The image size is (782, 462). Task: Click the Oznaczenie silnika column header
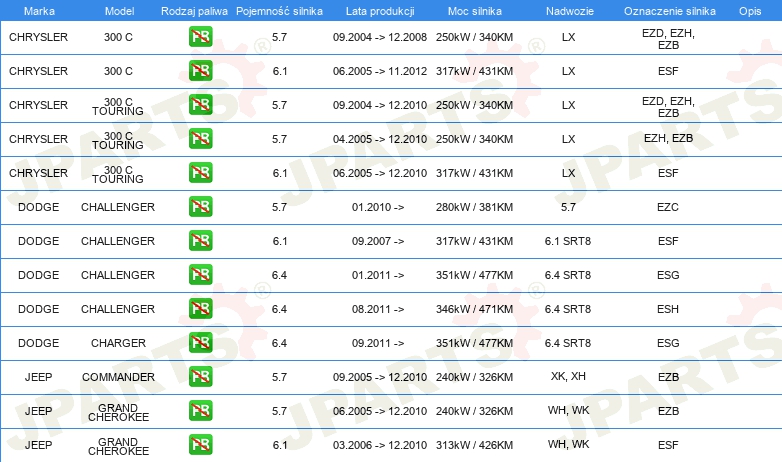(669, 11)
